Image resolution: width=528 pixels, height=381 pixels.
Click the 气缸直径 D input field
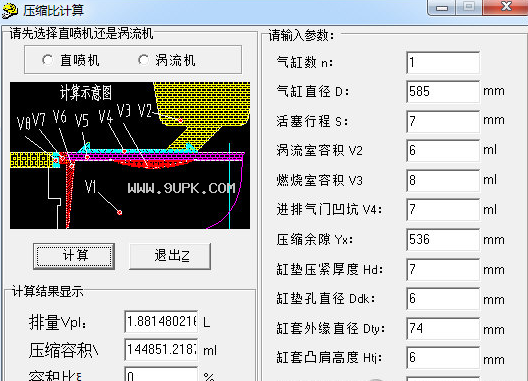click(443, 92)
